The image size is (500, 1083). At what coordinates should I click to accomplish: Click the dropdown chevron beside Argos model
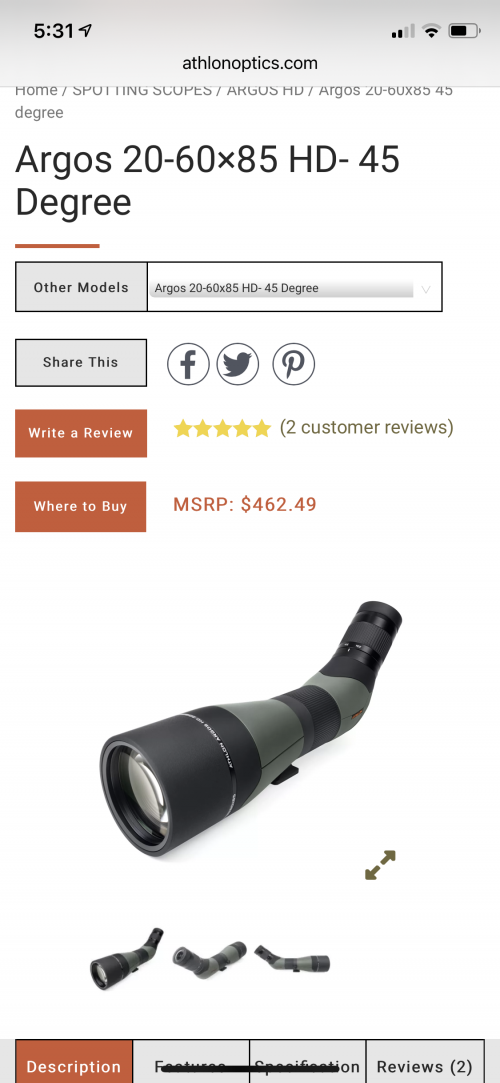pyautogui.click(x=426, y=289)
